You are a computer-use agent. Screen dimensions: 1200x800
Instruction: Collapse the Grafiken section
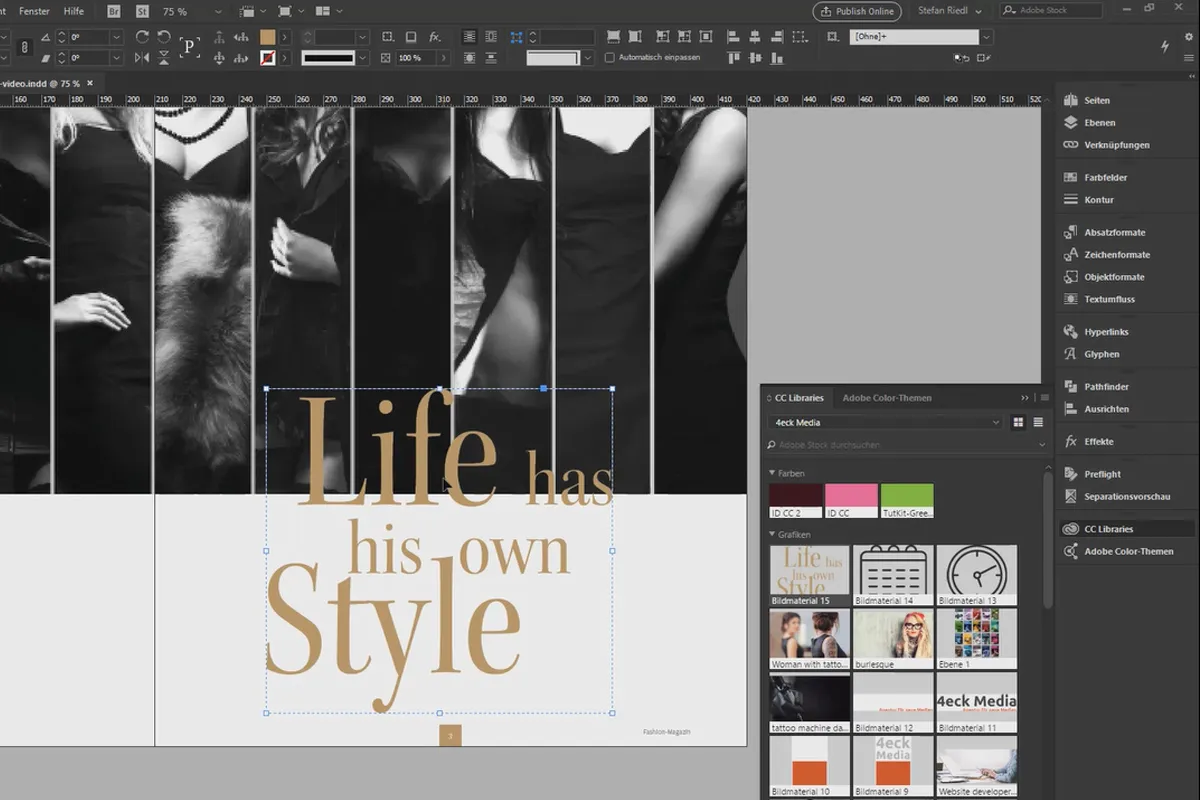tap(772, 535)
